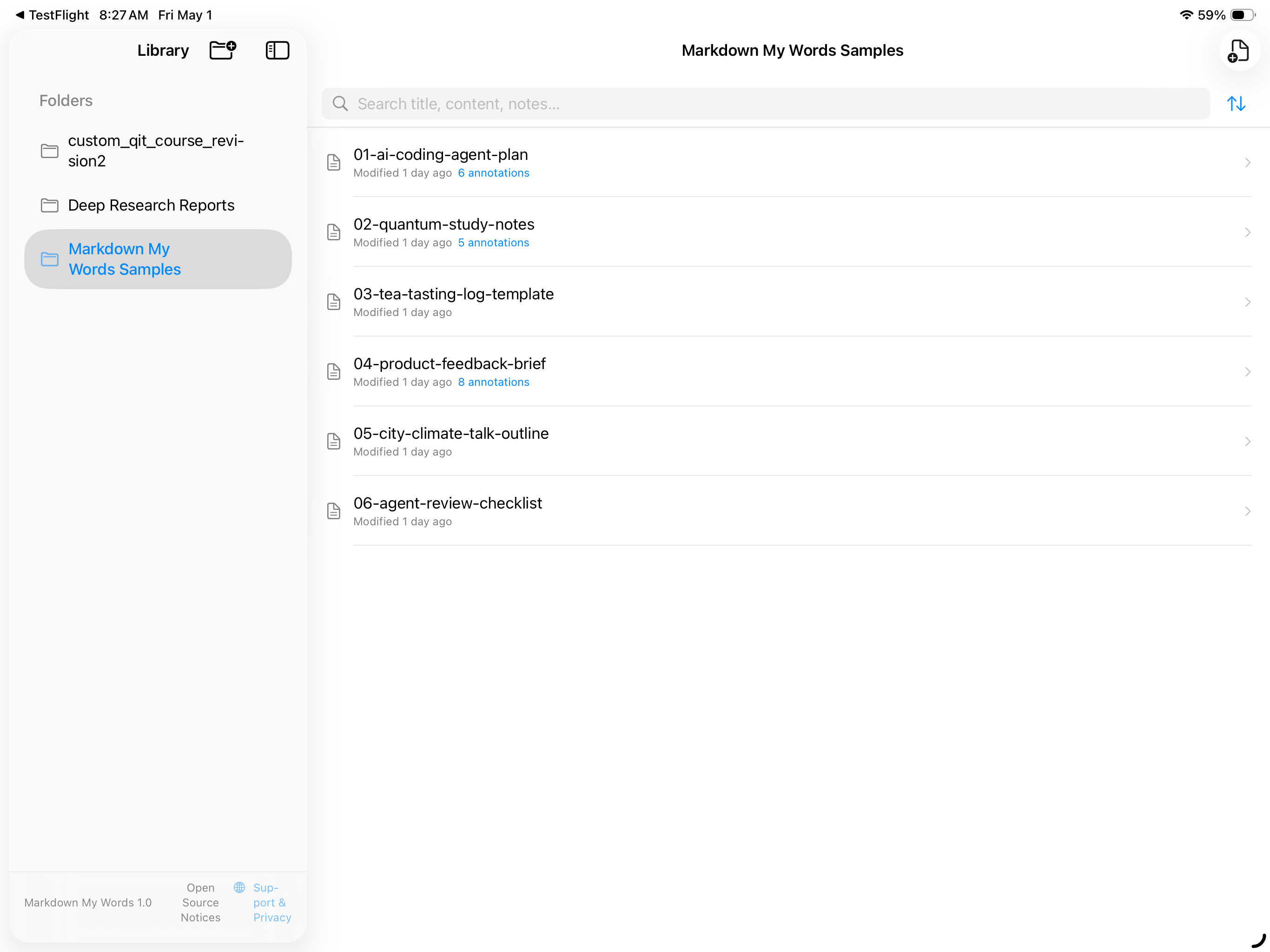
Task: Open the Support & Privacy link
Action: pos(272,903)
